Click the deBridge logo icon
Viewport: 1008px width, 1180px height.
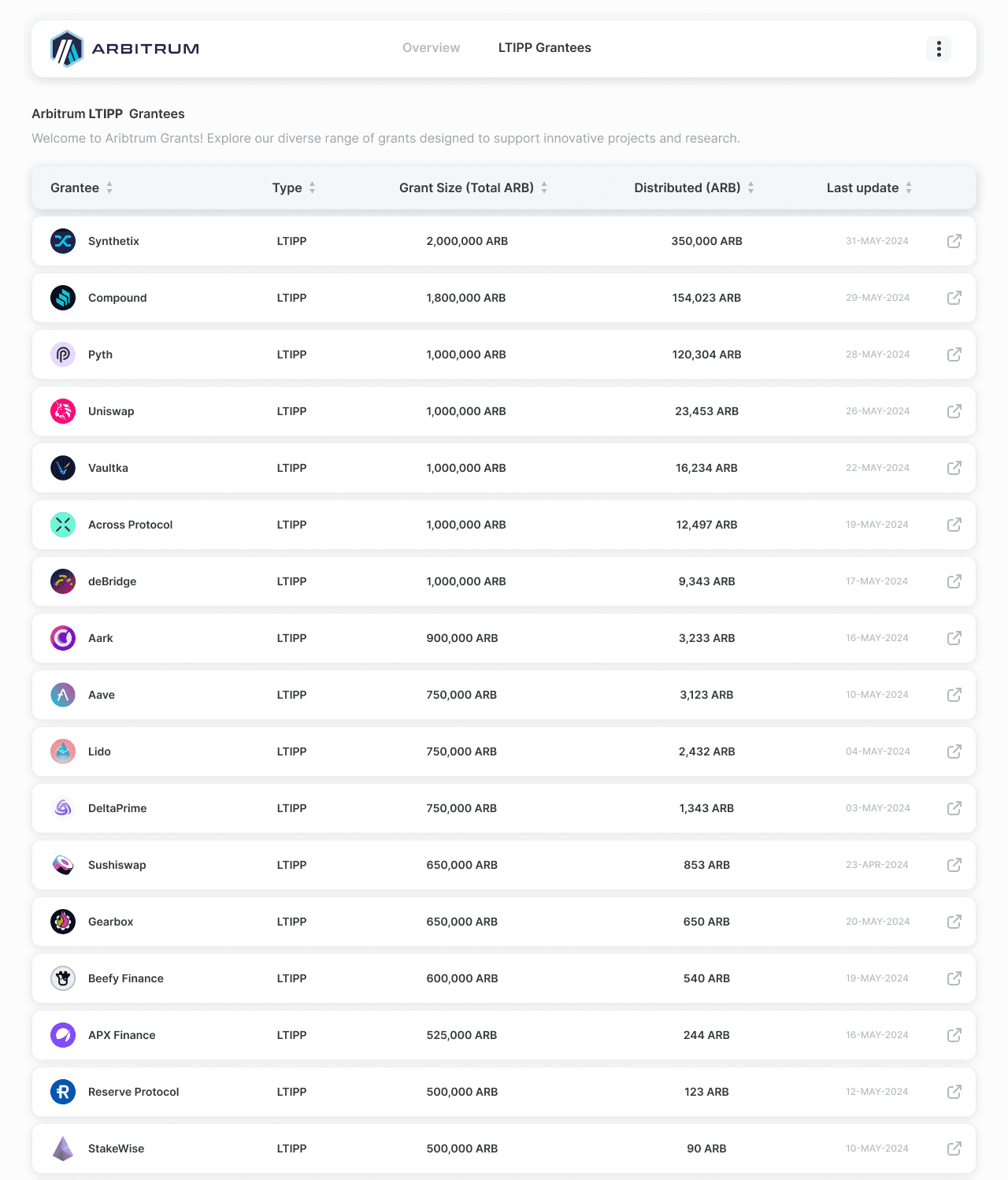pos(63,581)
